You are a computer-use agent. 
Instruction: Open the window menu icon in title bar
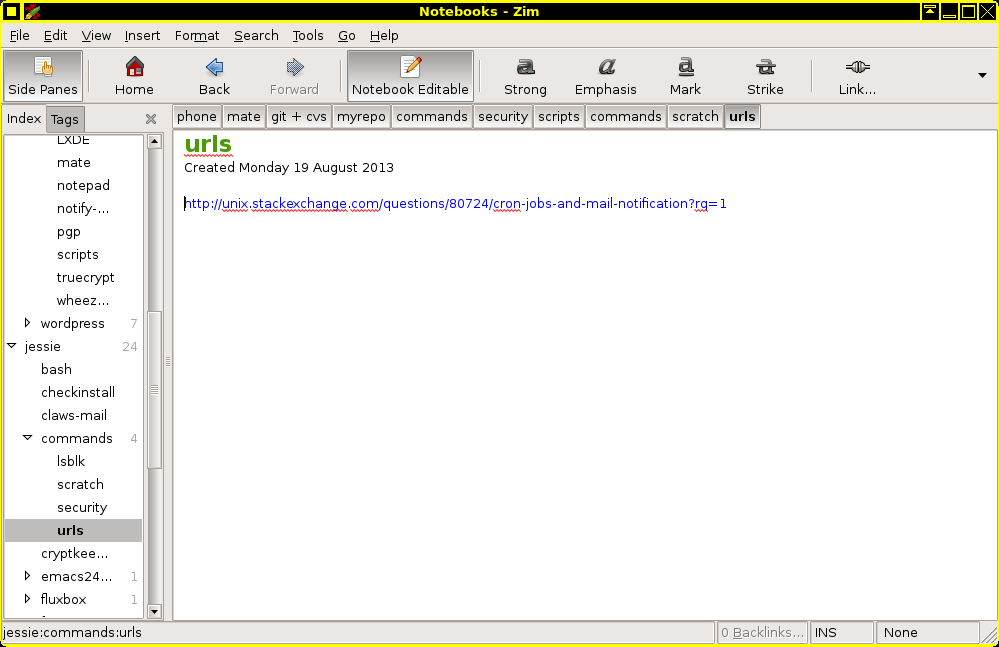click(x=11, y=11)
